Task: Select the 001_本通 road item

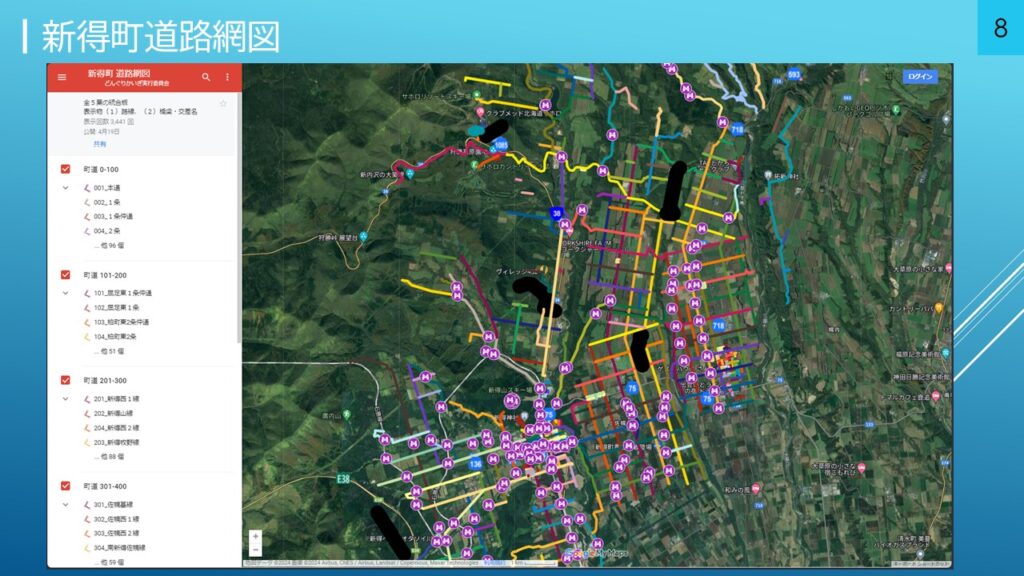Action: tap(107, 188)
